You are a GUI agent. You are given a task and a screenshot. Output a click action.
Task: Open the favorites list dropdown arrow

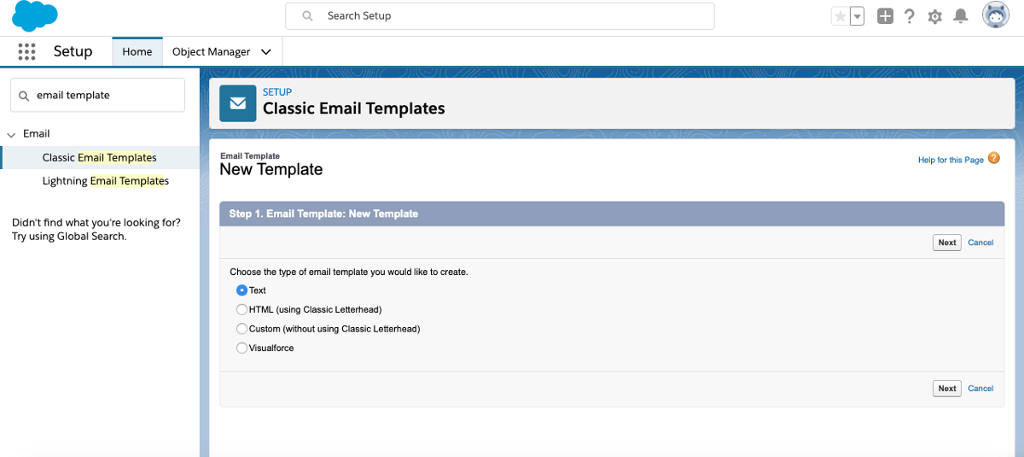(857, 16)
